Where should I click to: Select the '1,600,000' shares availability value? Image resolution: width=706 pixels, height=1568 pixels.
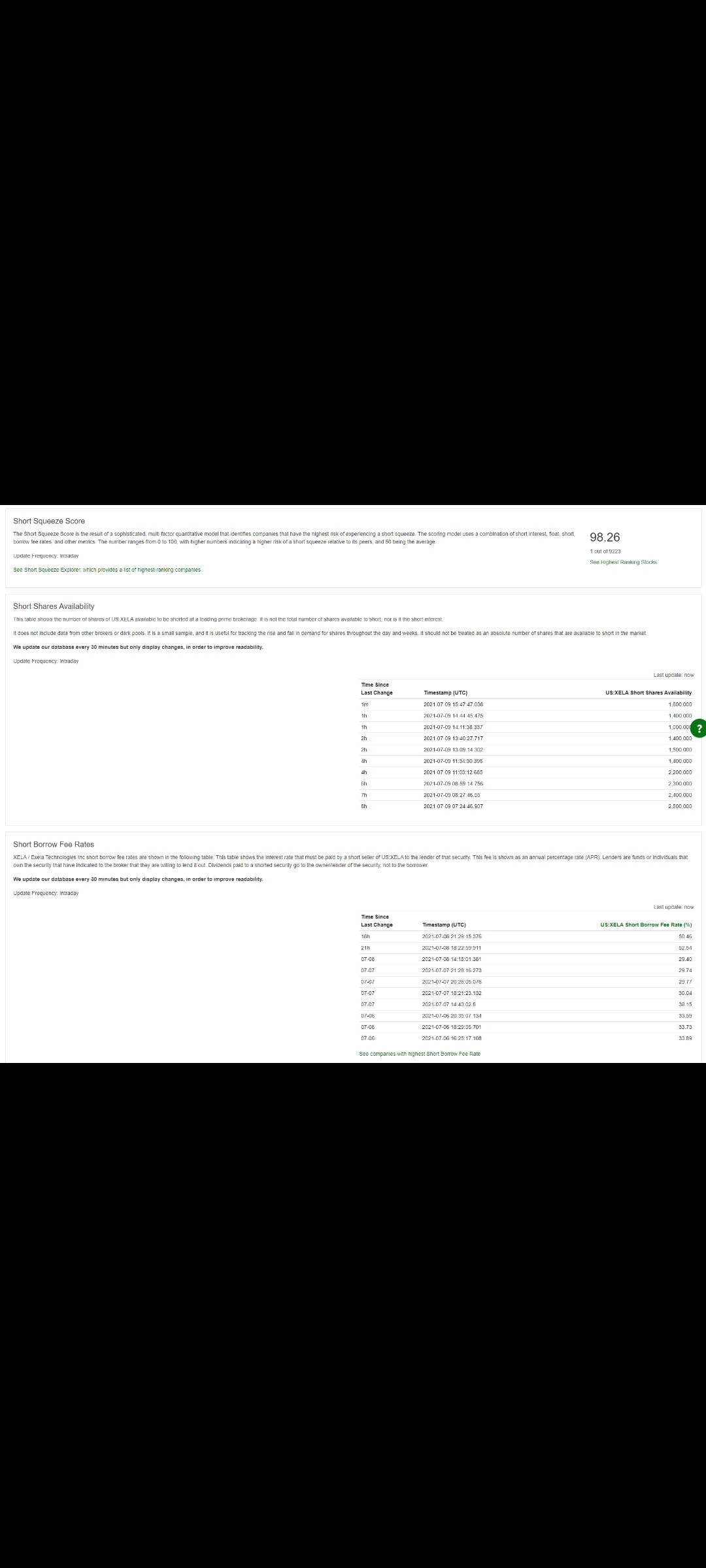point(680,704)
